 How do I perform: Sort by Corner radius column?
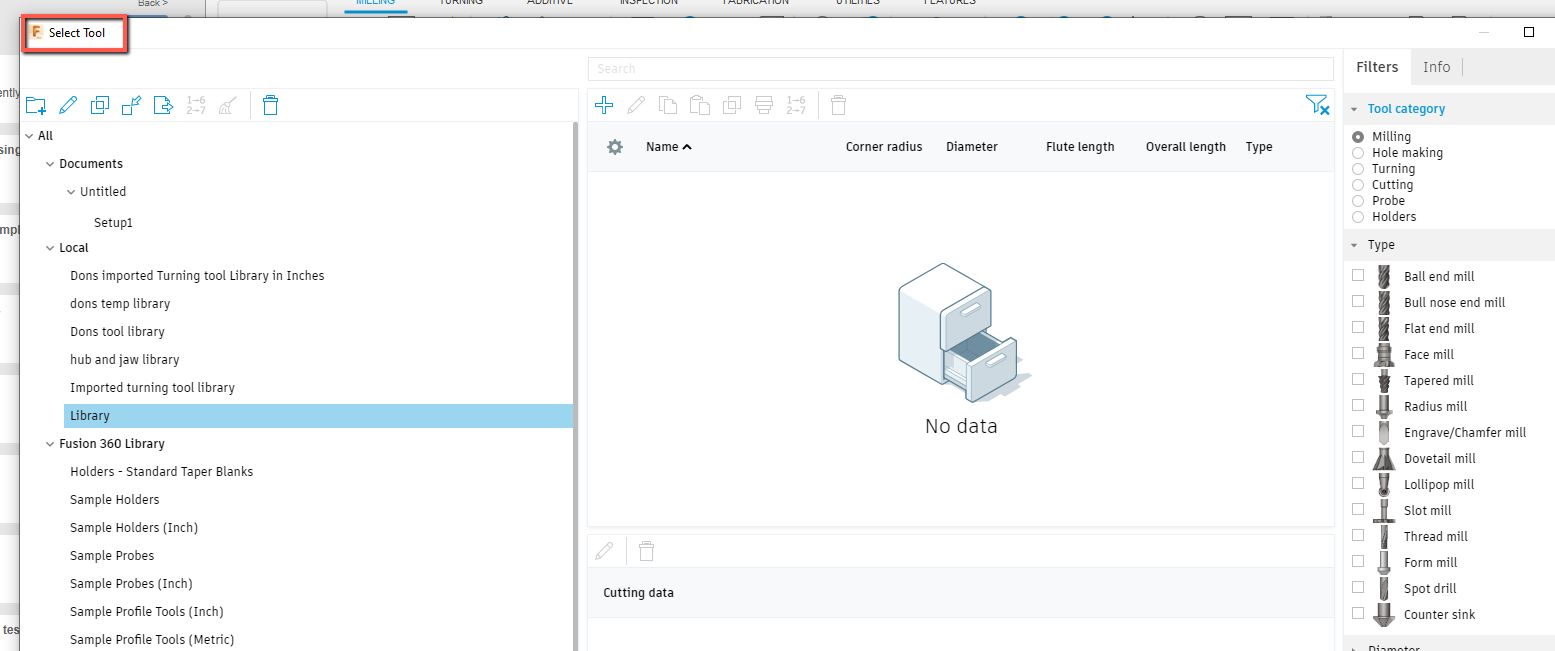coord(884,147)
